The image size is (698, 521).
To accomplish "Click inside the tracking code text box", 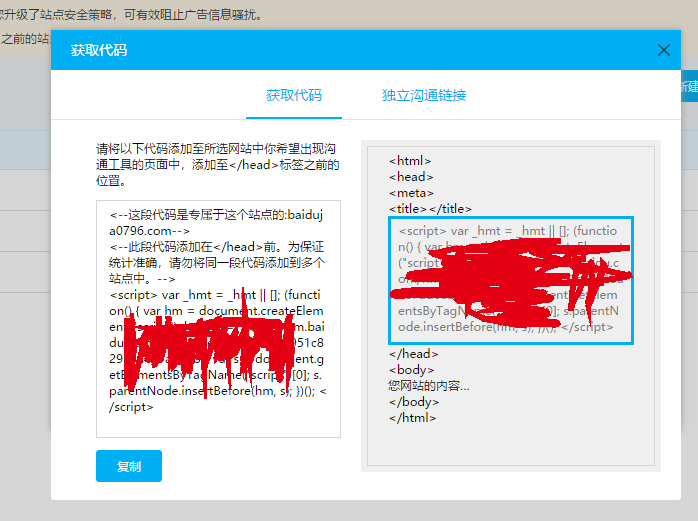I will pyautogui.click(x=218, y=319).
